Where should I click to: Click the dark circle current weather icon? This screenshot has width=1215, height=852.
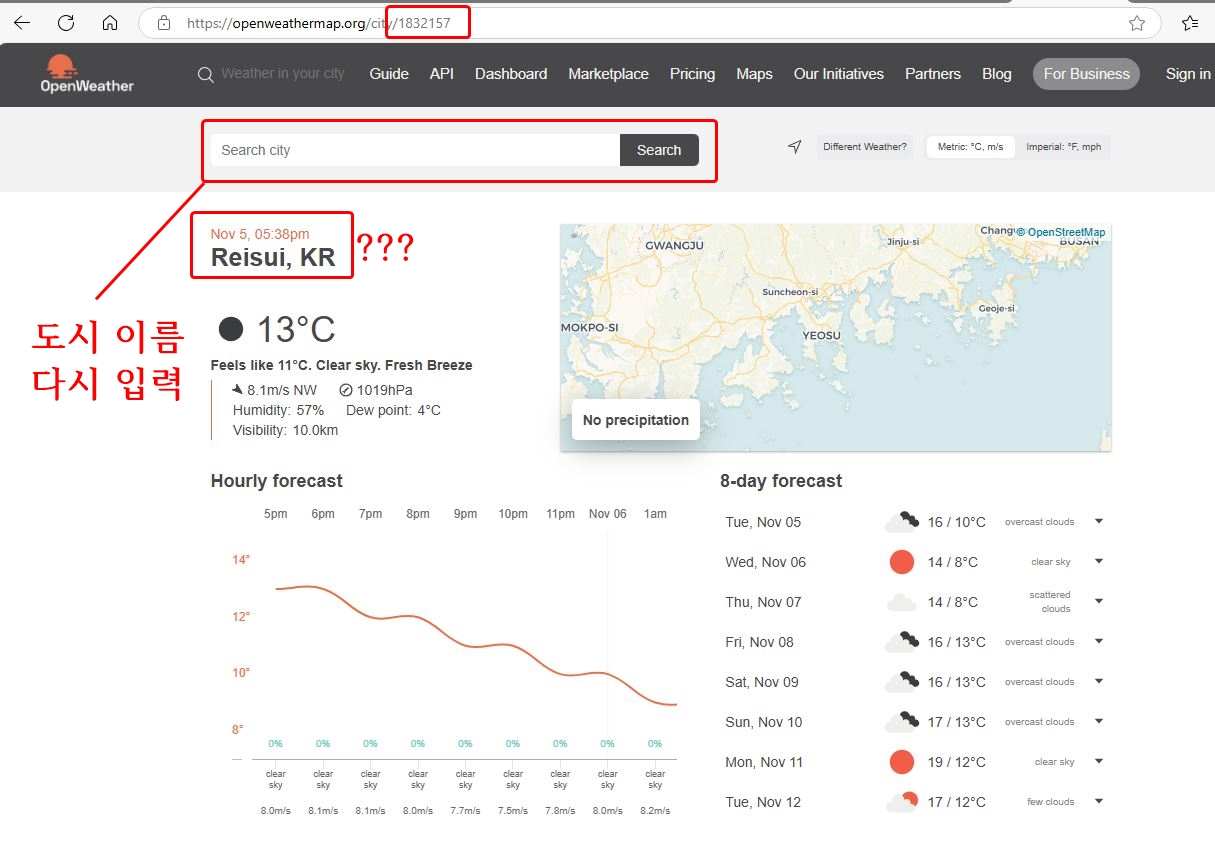coord(231,329)
